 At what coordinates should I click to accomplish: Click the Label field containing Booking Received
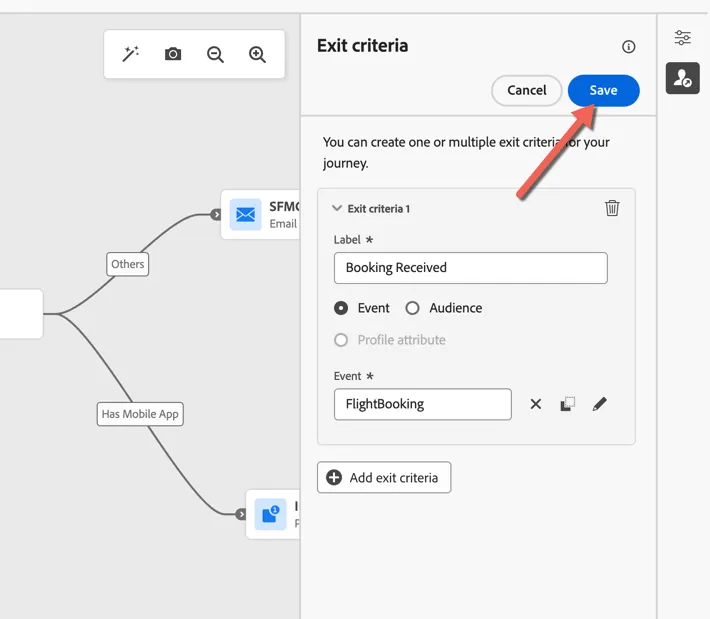tap(470, 268)
